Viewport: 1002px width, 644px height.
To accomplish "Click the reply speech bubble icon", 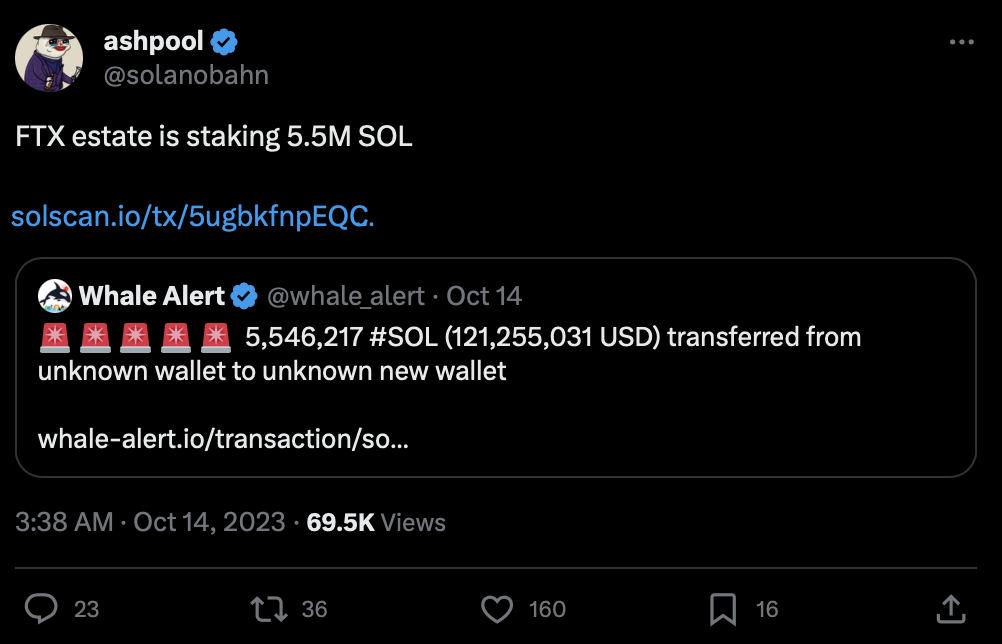I will (41, 608).
